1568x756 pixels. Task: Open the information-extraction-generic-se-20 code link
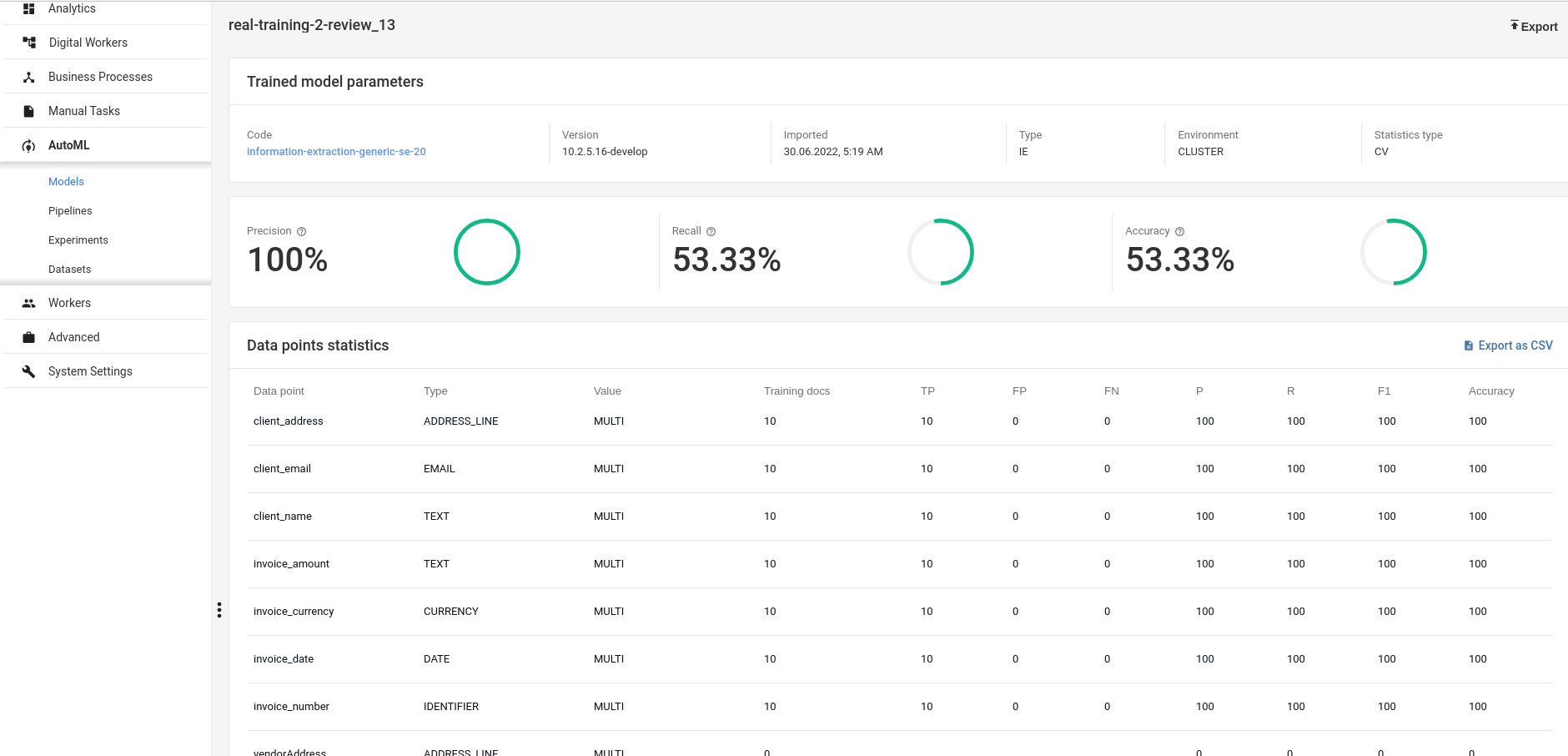[336, 152]
